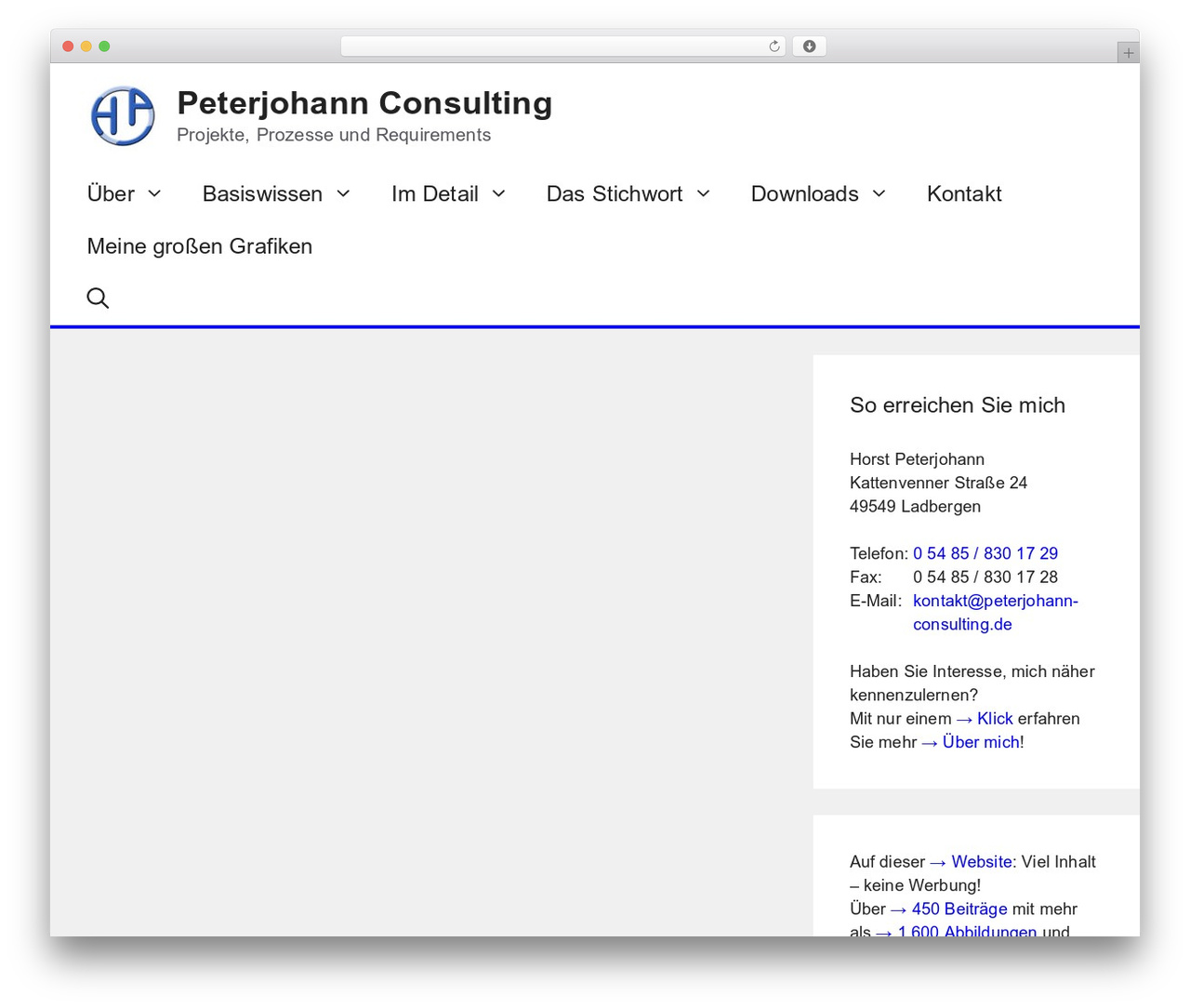Expand the Das Stichwort submenu chevron
Image resolution: width=1190 pixels, height=1008 pixels.
point(703,193)
